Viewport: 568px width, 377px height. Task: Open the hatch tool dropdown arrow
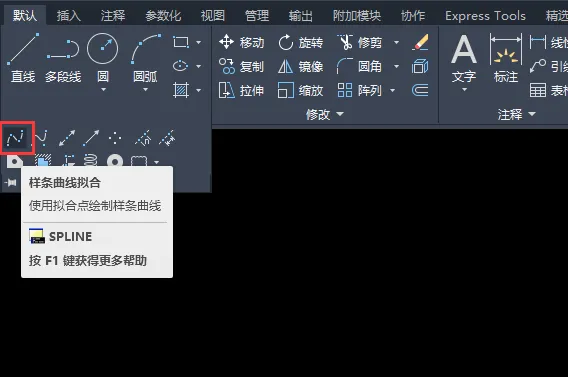point(199,90)
